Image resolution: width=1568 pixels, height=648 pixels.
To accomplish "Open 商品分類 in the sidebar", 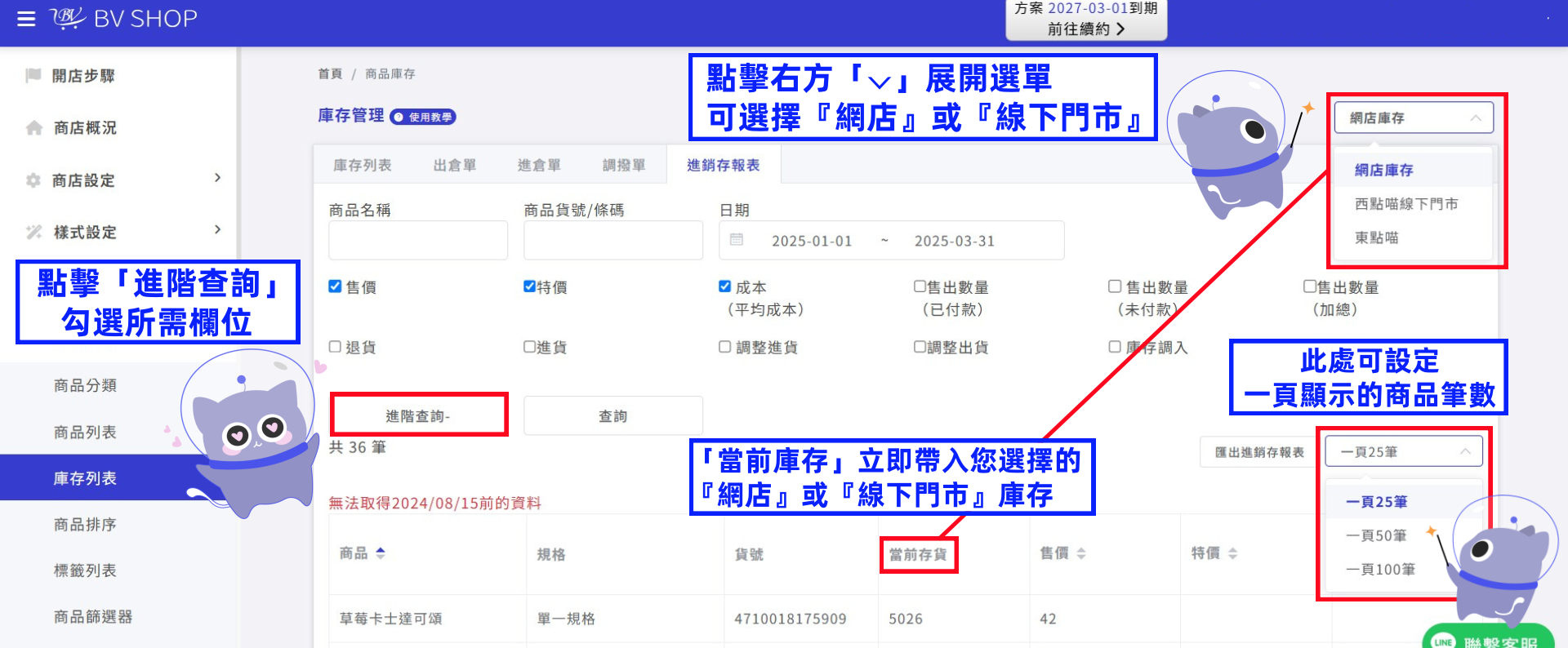I will [85, 385].
